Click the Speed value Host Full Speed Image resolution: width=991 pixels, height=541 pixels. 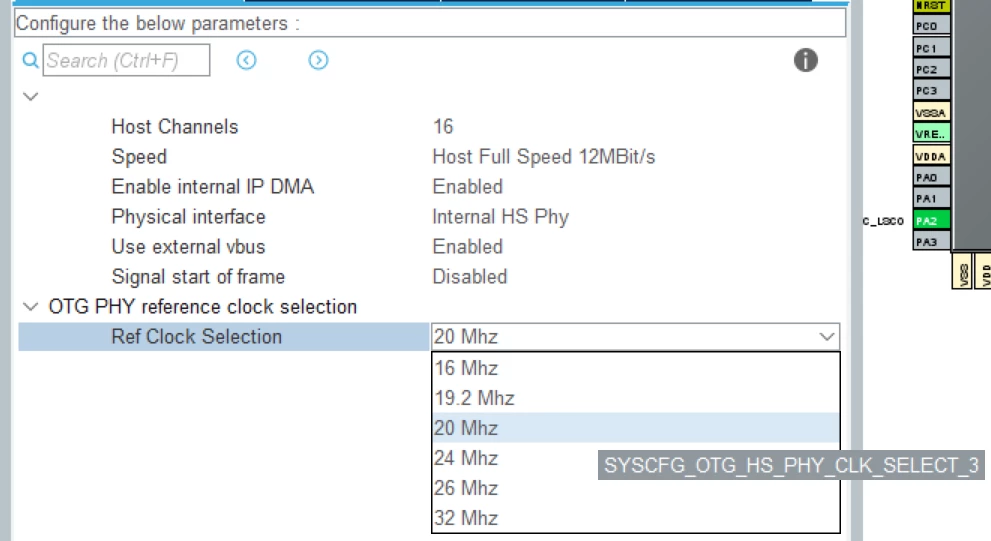(544, 157)
